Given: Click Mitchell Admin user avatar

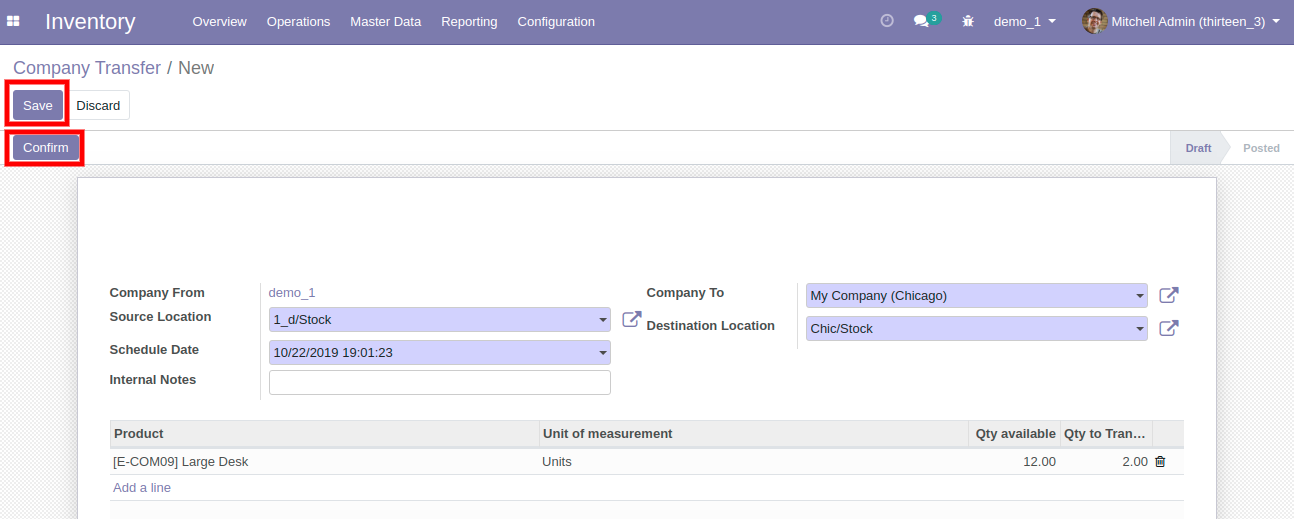Looking at the screenshot, I should pos(1094,21).
